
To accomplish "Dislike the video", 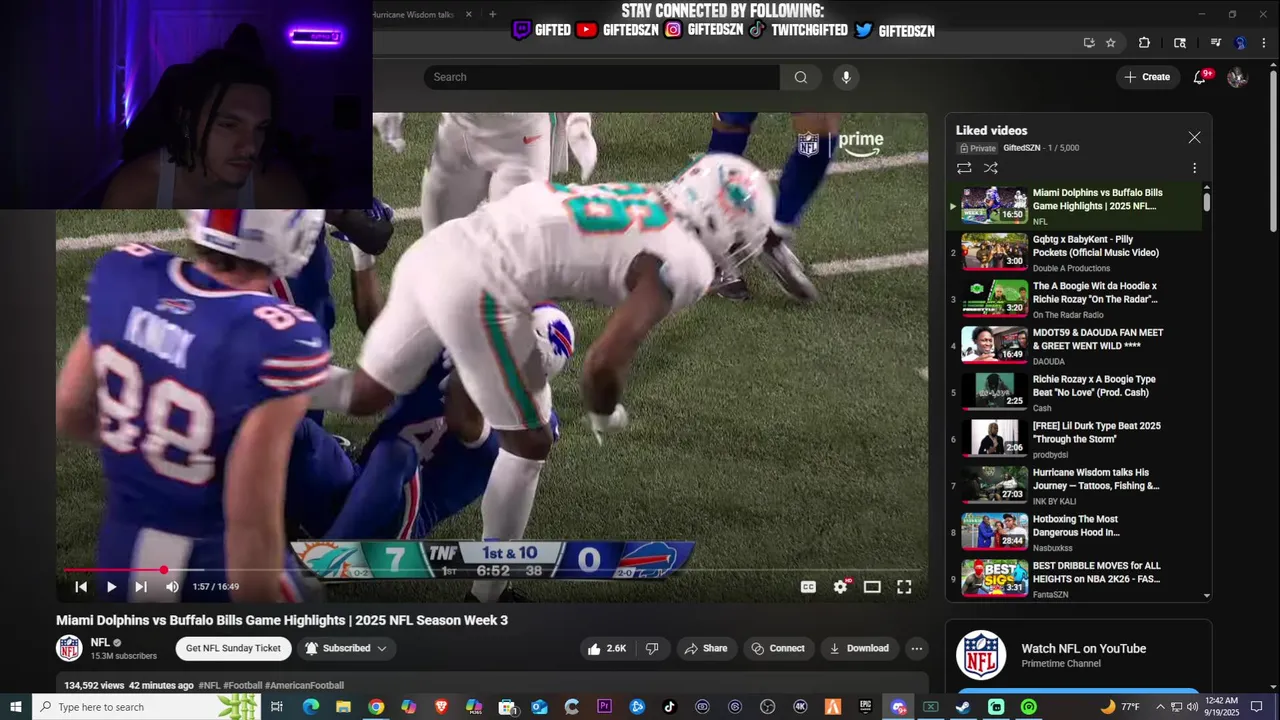I will coord(652,648).
